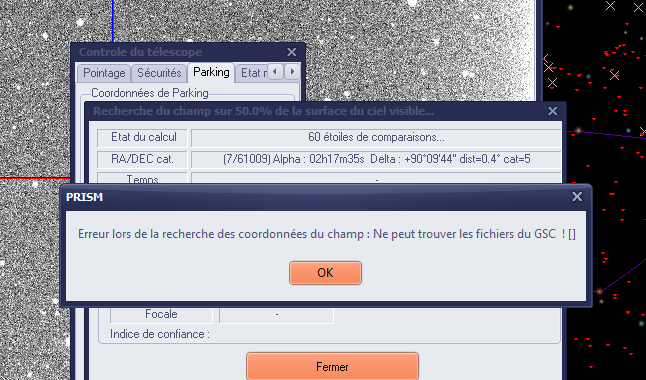
Task: Click the Focale value field
Action: click(x=276, y=314)
